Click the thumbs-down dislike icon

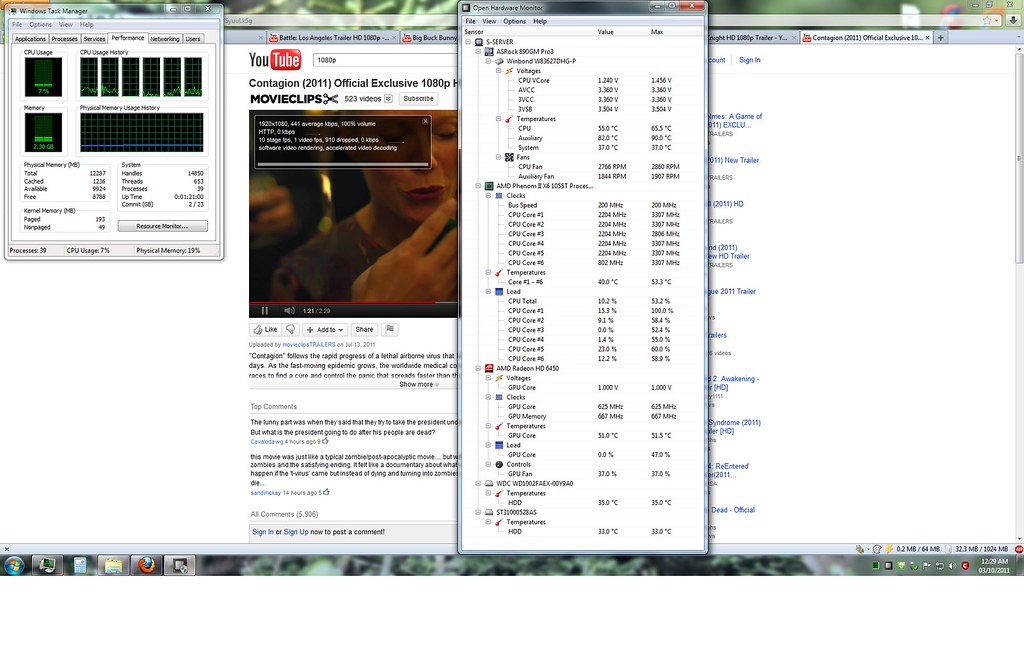click(x=291, y=330)
